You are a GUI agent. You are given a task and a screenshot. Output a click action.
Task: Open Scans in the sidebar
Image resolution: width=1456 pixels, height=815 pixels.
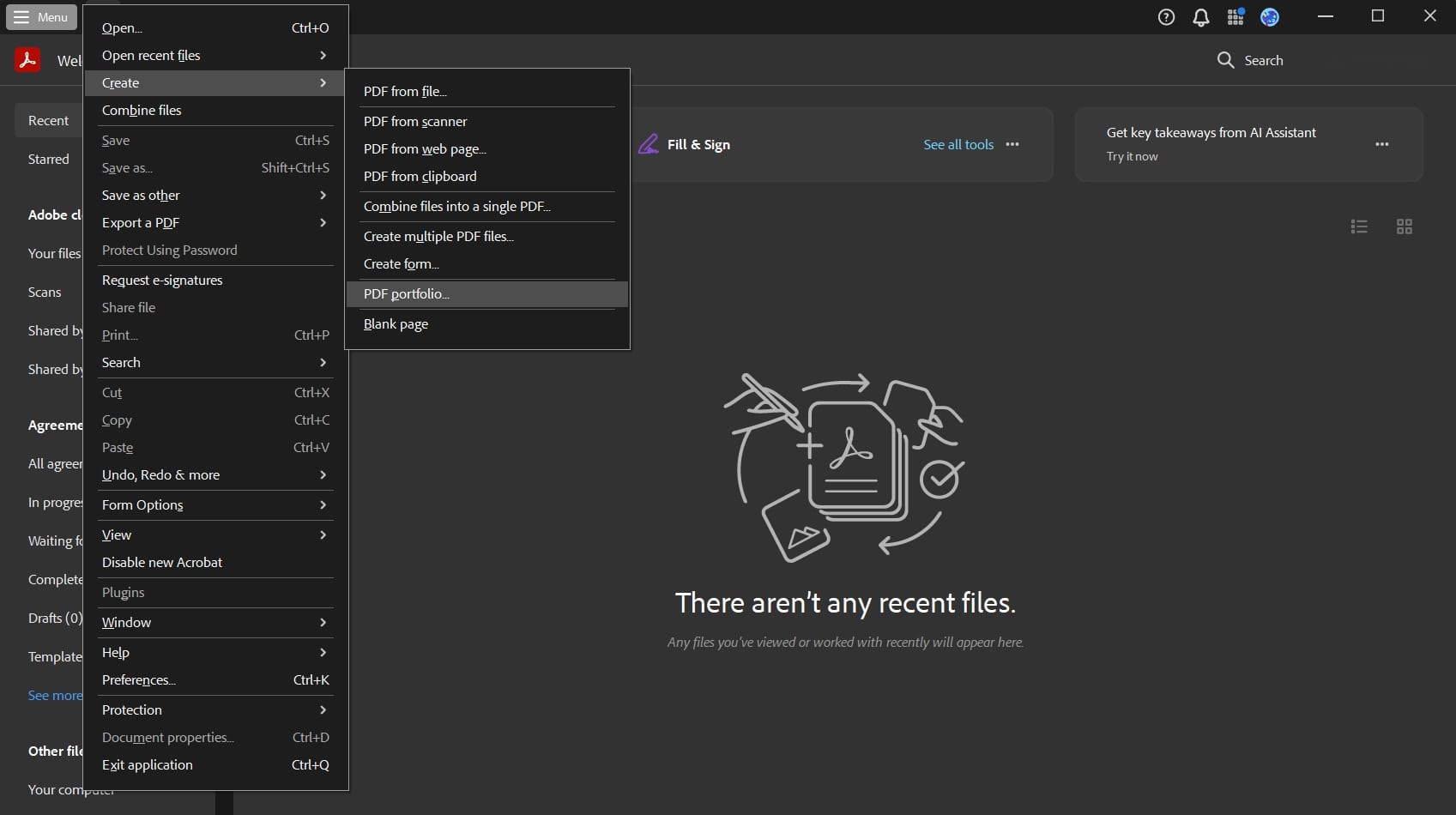pyautogui.click(x=45, y=292)
